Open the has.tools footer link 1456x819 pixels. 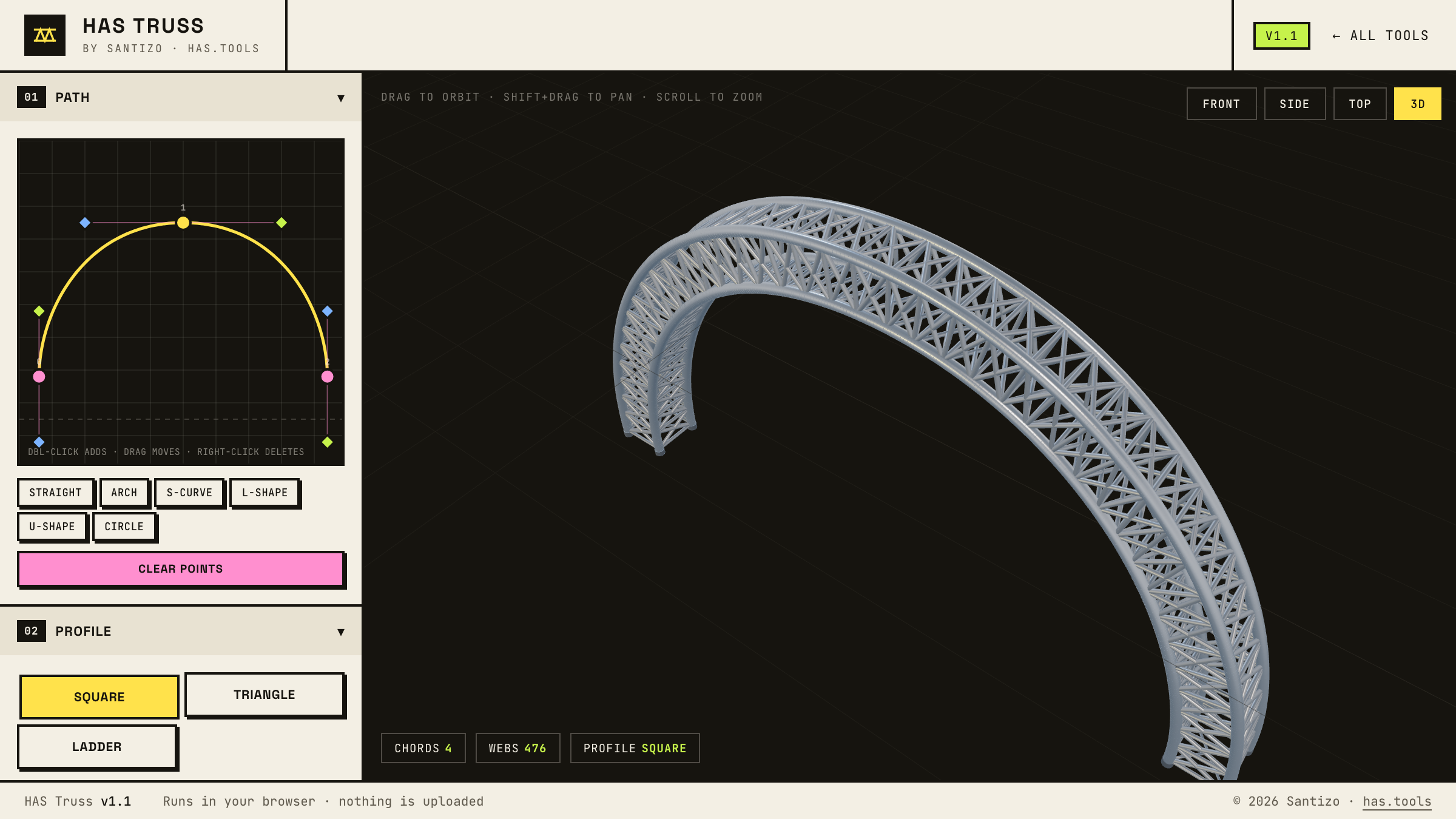pos(1397,801)
